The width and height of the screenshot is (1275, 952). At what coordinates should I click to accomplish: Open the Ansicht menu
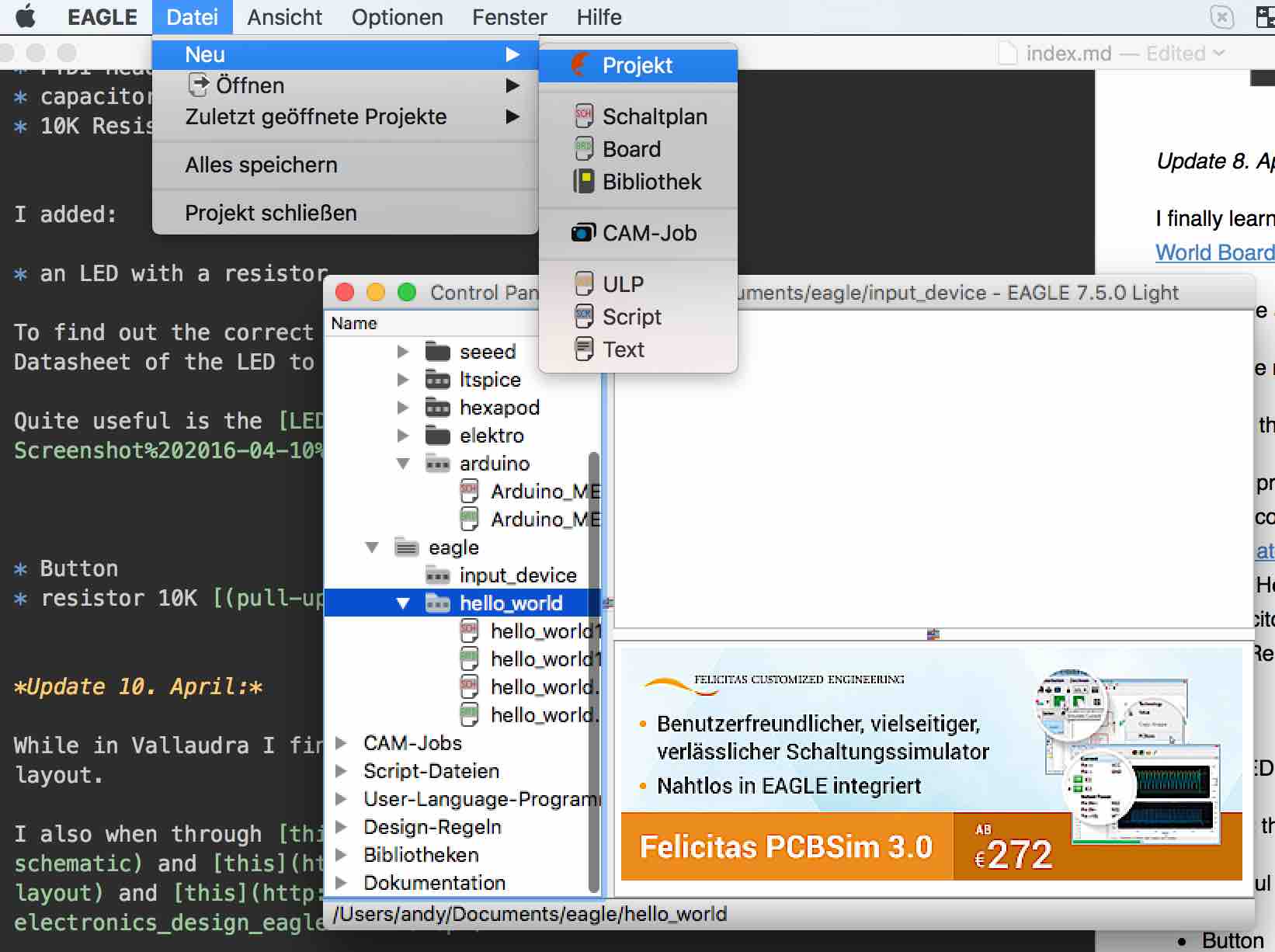284,17
